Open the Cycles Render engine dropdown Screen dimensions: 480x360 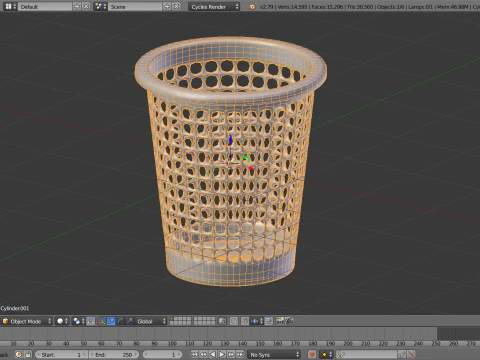214,6
